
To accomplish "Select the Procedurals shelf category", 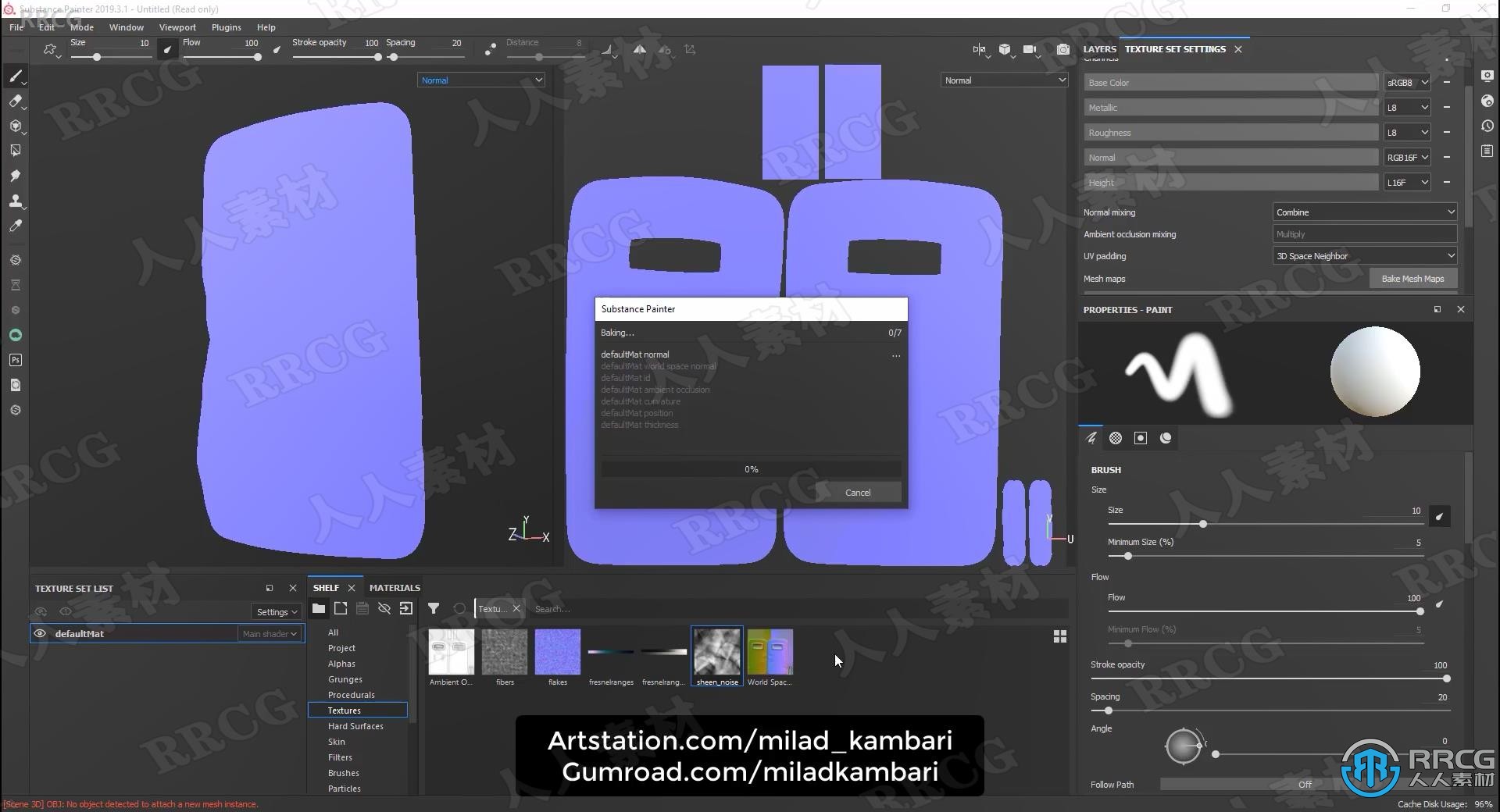I will (x=352, y=694).
